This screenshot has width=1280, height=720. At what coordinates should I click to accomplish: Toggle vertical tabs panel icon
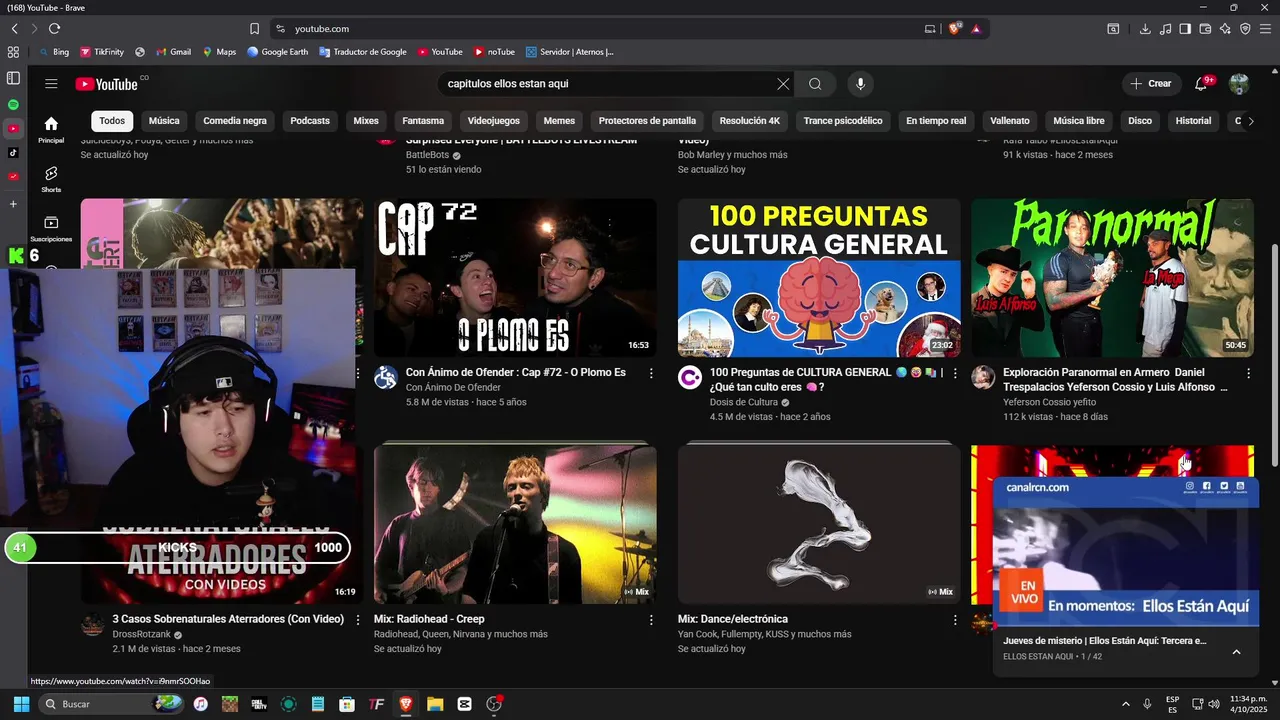point(13,78)
